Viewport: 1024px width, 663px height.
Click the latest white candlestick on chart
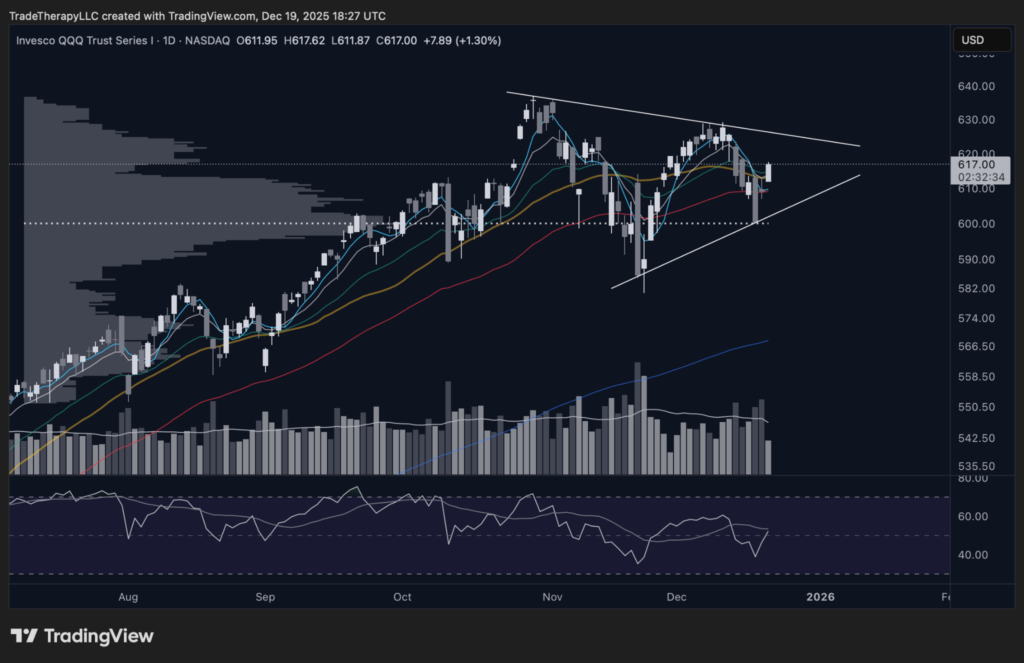pyautogui.click(x=768, y=172)
